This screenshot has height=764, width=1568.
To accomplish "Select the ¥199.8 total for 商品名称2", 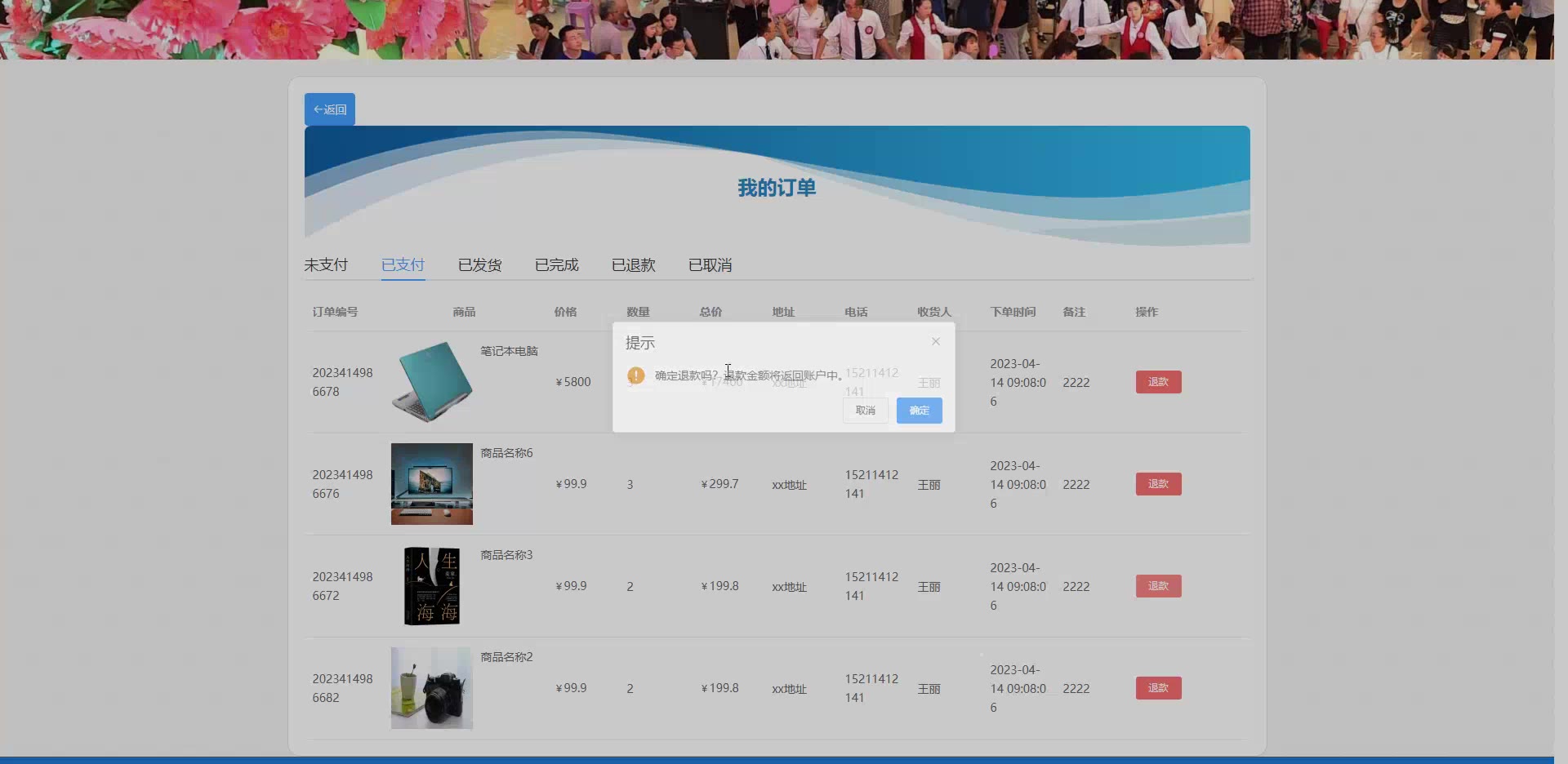I will tap(719, 688).
